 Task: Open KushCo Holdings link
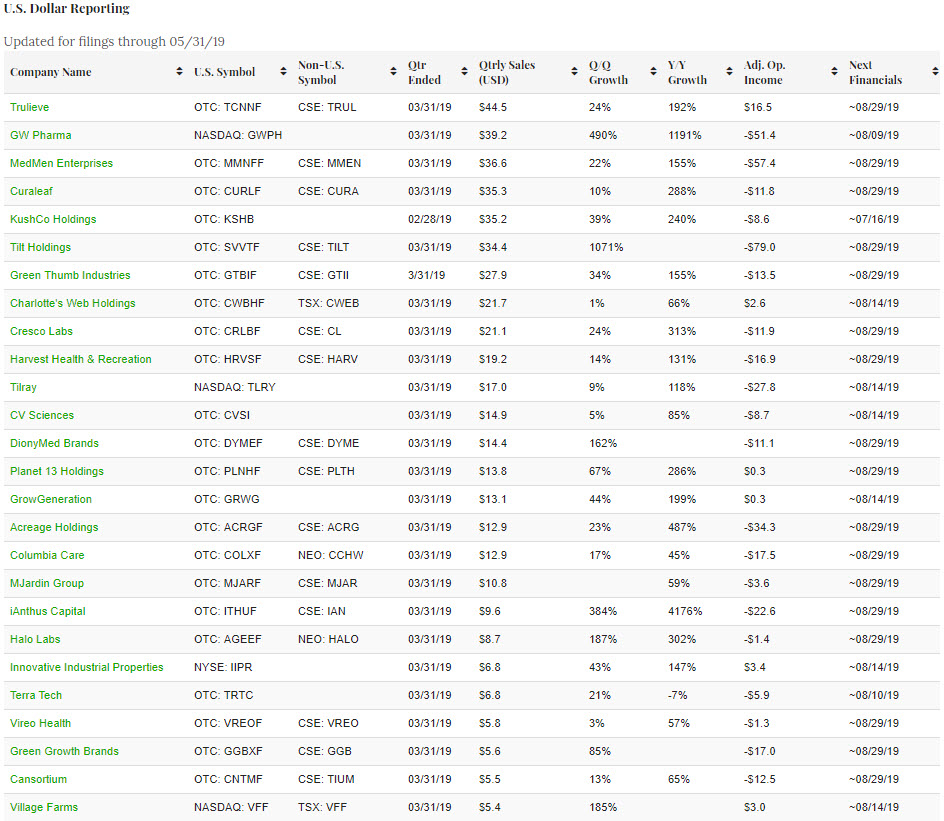click(x=53, y=219)
